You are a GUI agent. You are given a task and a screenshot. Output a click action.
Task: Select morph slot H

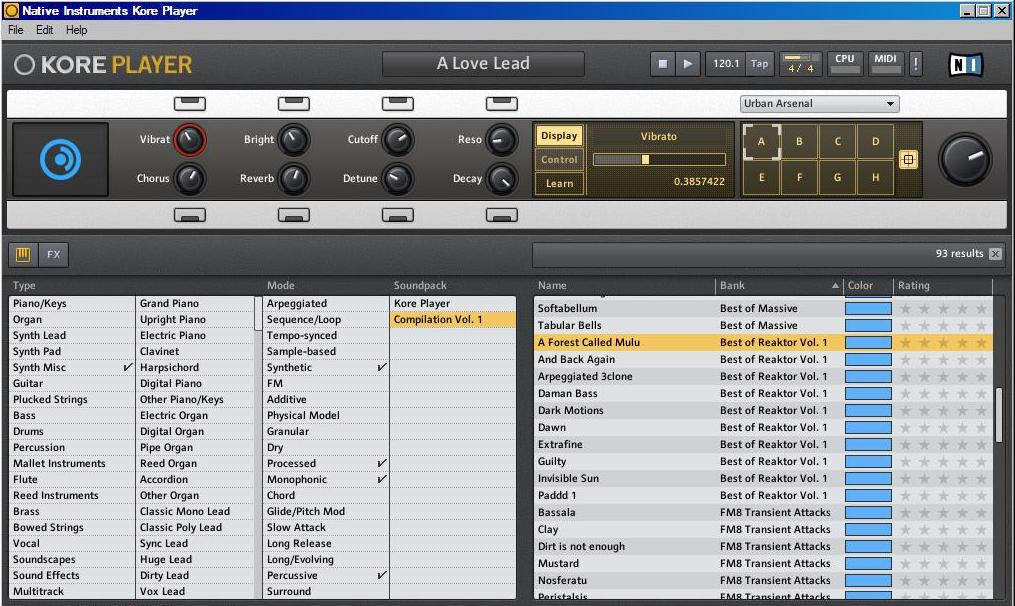tap(875, 177)
